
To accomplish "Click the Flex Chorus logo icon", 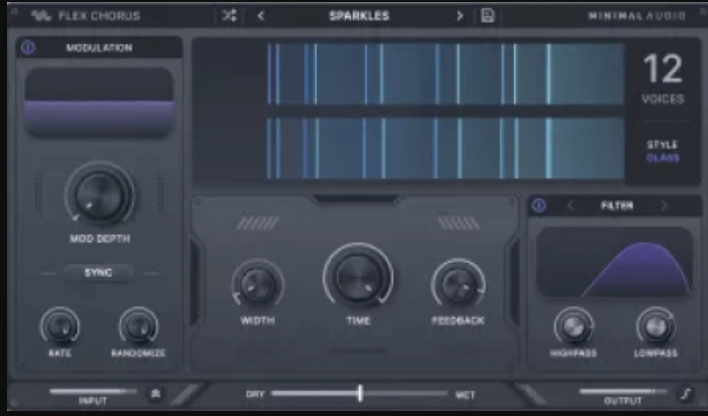I will [x=41, y=16].
